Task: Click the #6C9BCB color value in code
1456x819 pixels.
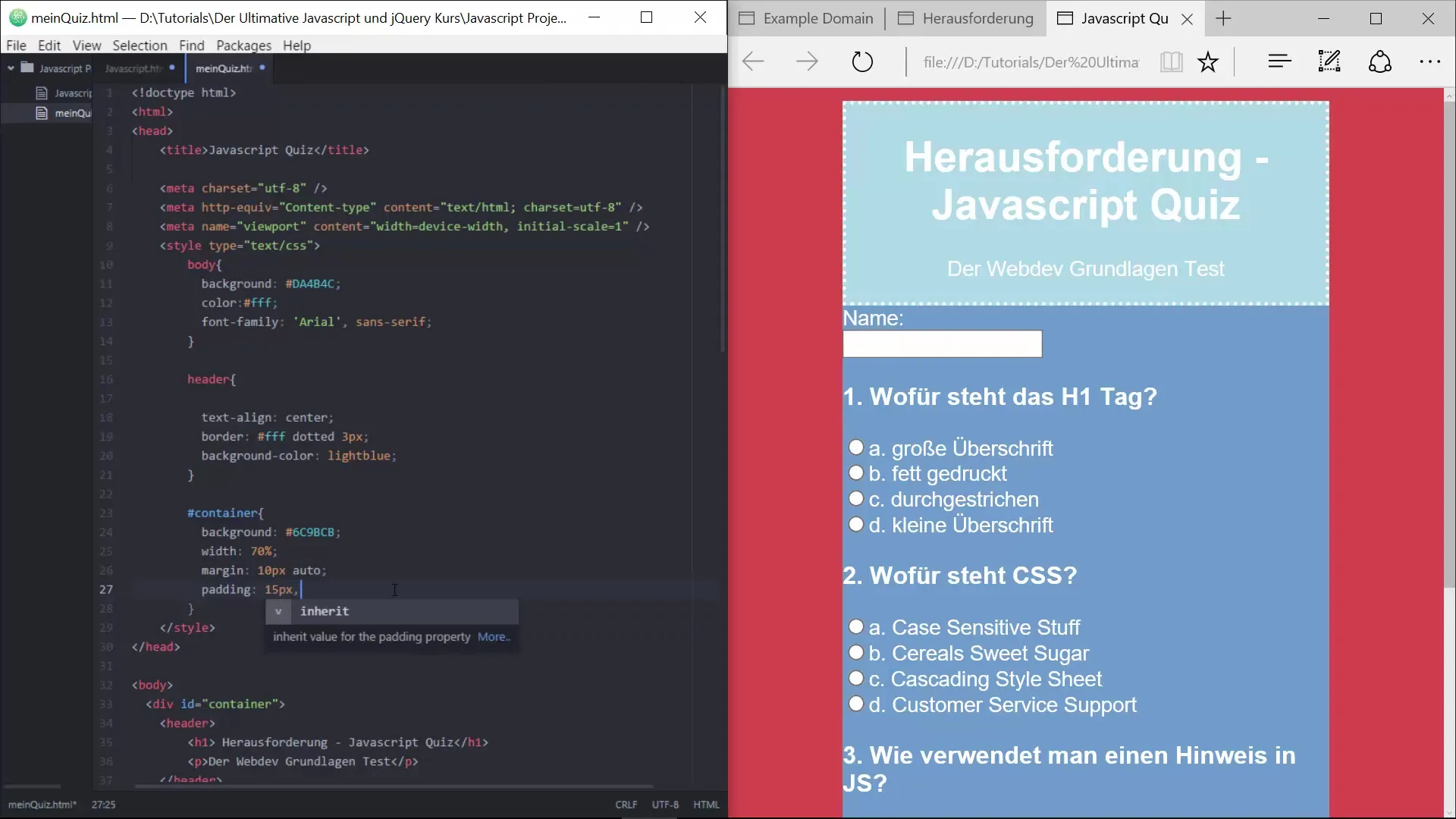Action: click(309, 532)
